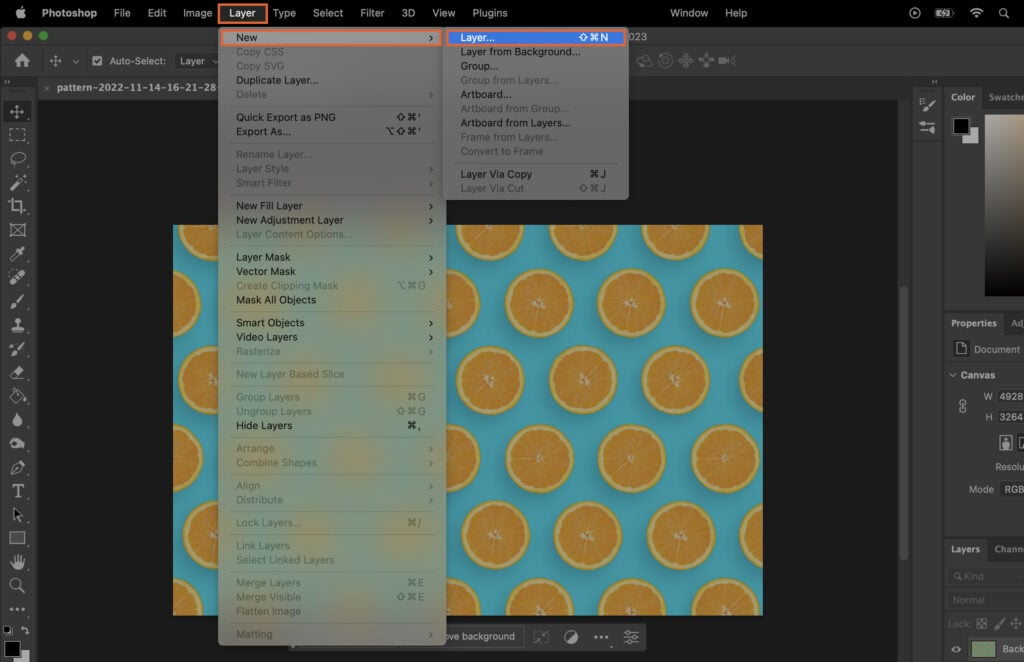Select the Type tool

pyautogui.click(x=17, y=490)
